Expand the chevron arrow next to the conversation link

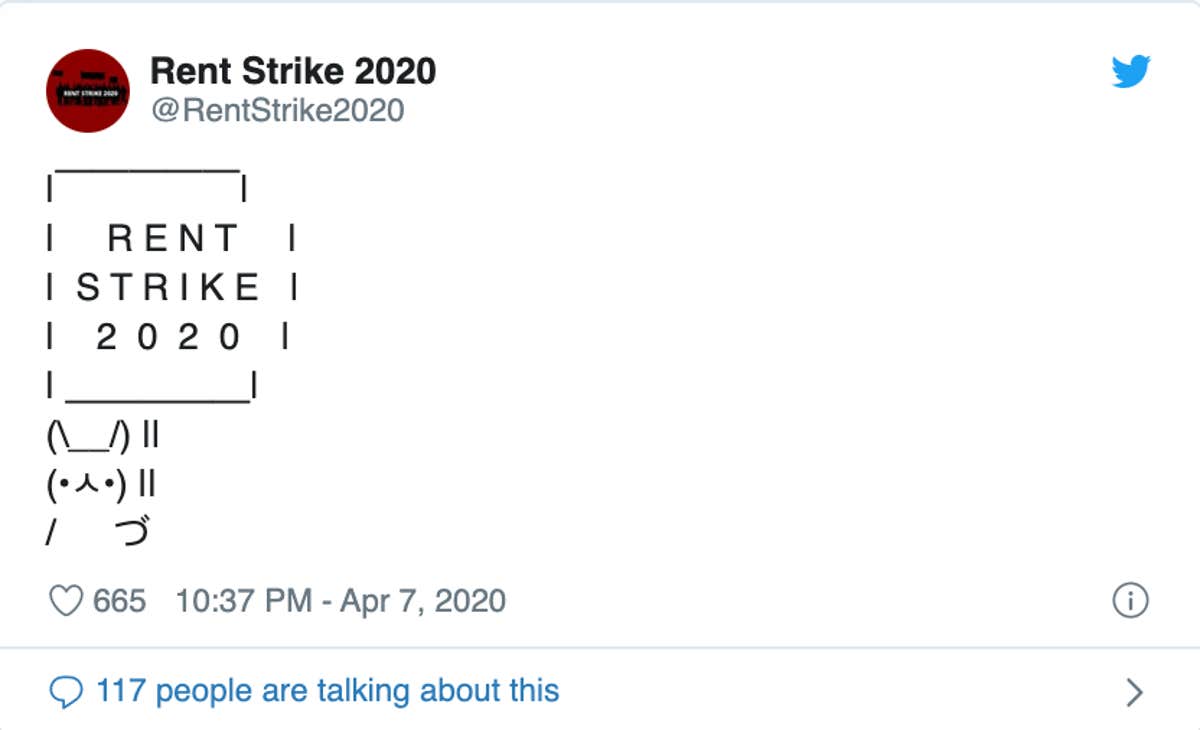tap(1132, 690)
